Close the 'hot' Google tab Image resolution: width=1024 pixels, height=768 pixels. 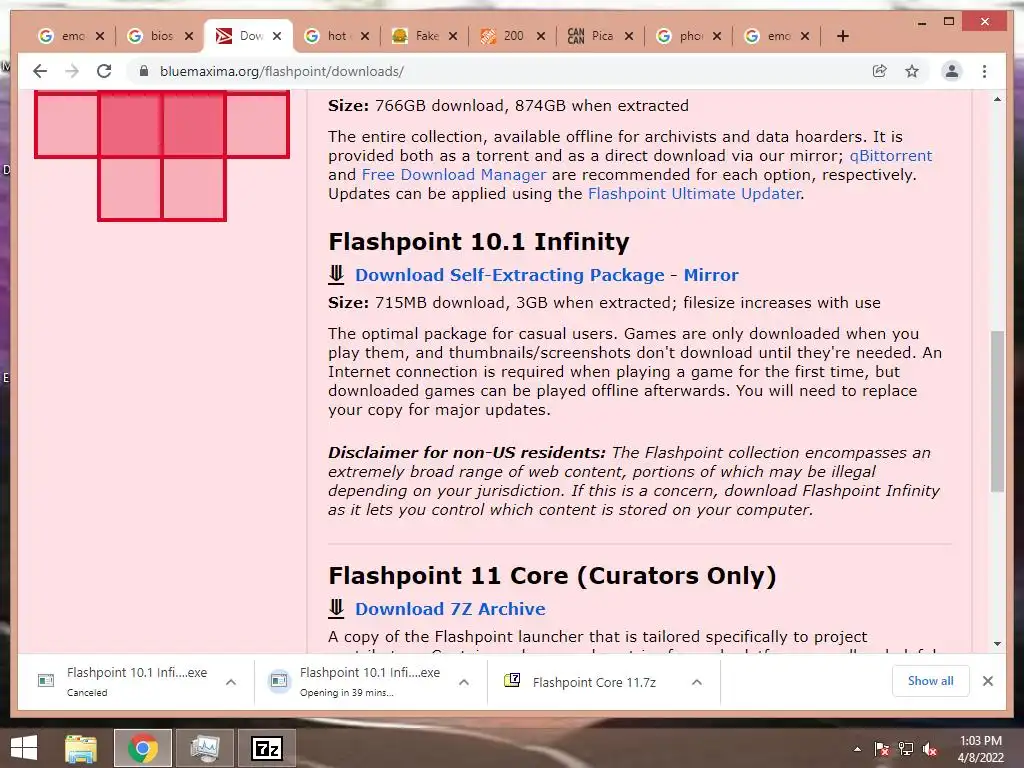pyautogui.click(x=364, y=36)
